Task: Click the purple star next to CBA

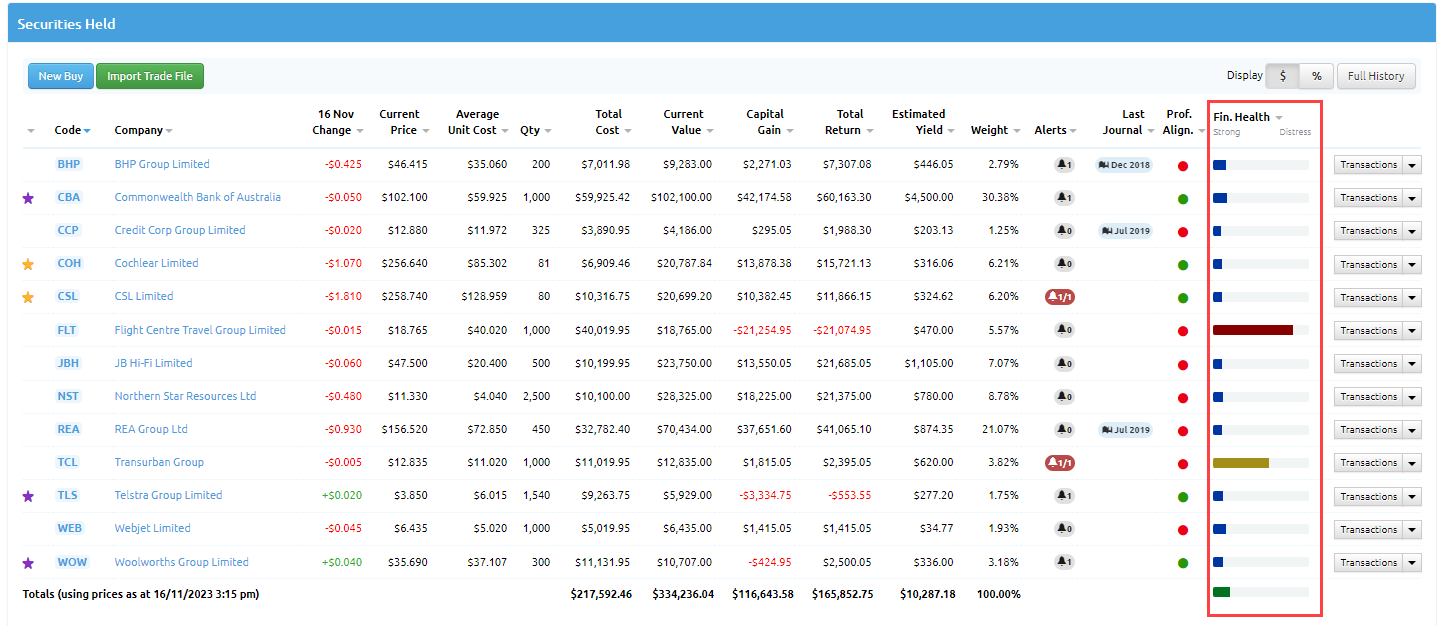Action: pos(28,198)
